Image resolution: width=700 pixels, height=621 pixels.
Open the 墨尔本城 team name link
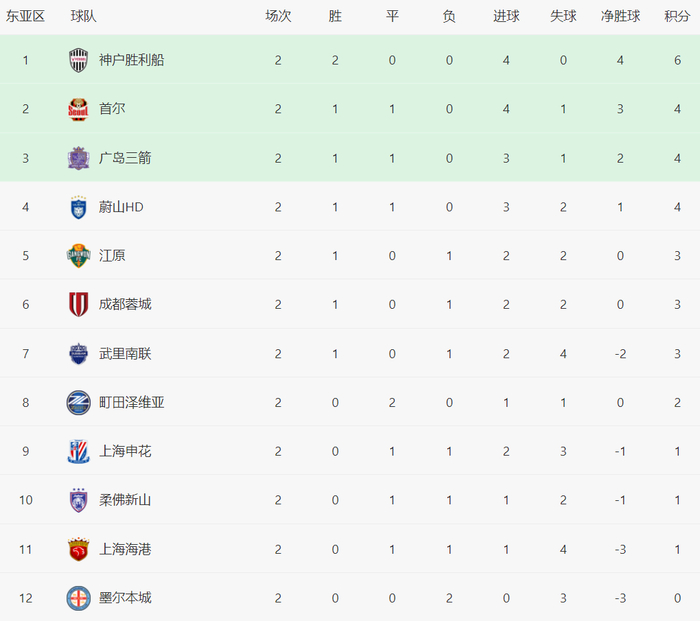click(125, 598)
